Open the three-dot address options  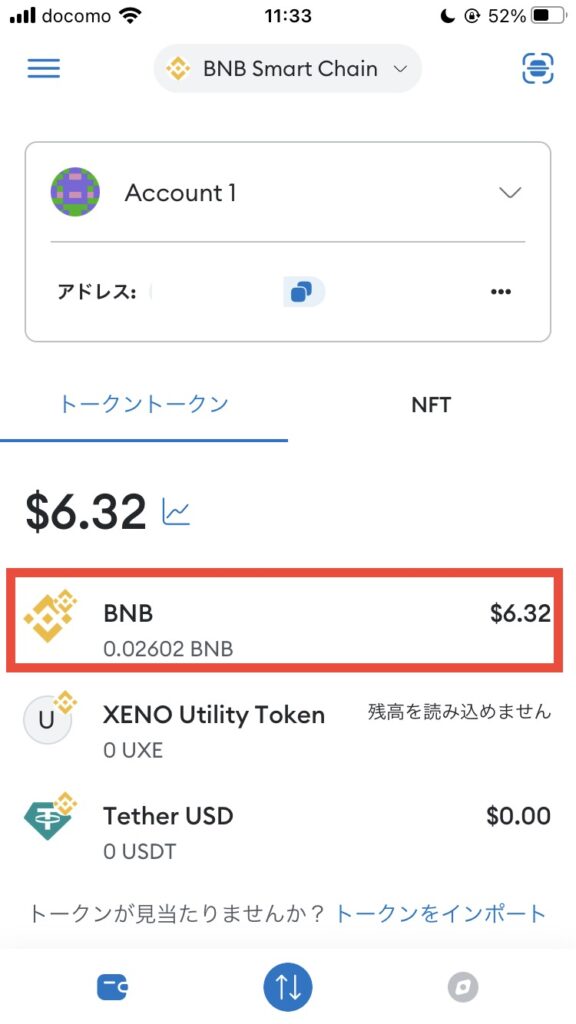click(501, 292)
